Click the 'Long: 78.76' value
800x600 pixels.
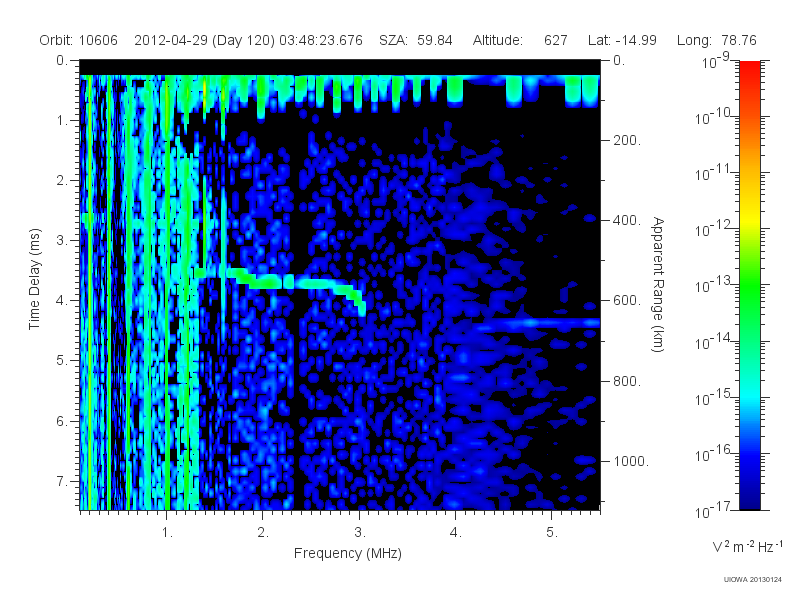[716, 40]
